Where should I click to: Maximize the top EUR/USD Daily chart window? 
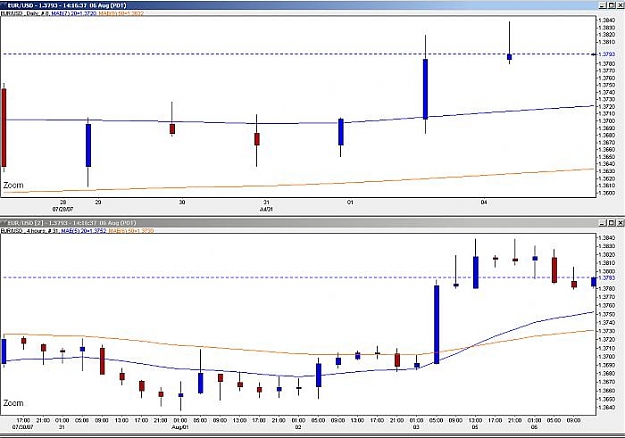612,5
